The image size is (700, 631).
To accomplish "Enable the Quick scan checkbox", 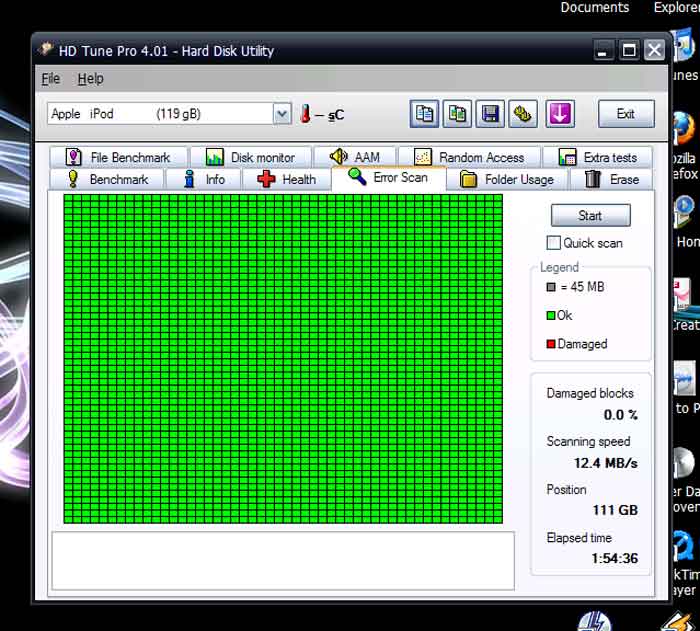I will [554, 243].
